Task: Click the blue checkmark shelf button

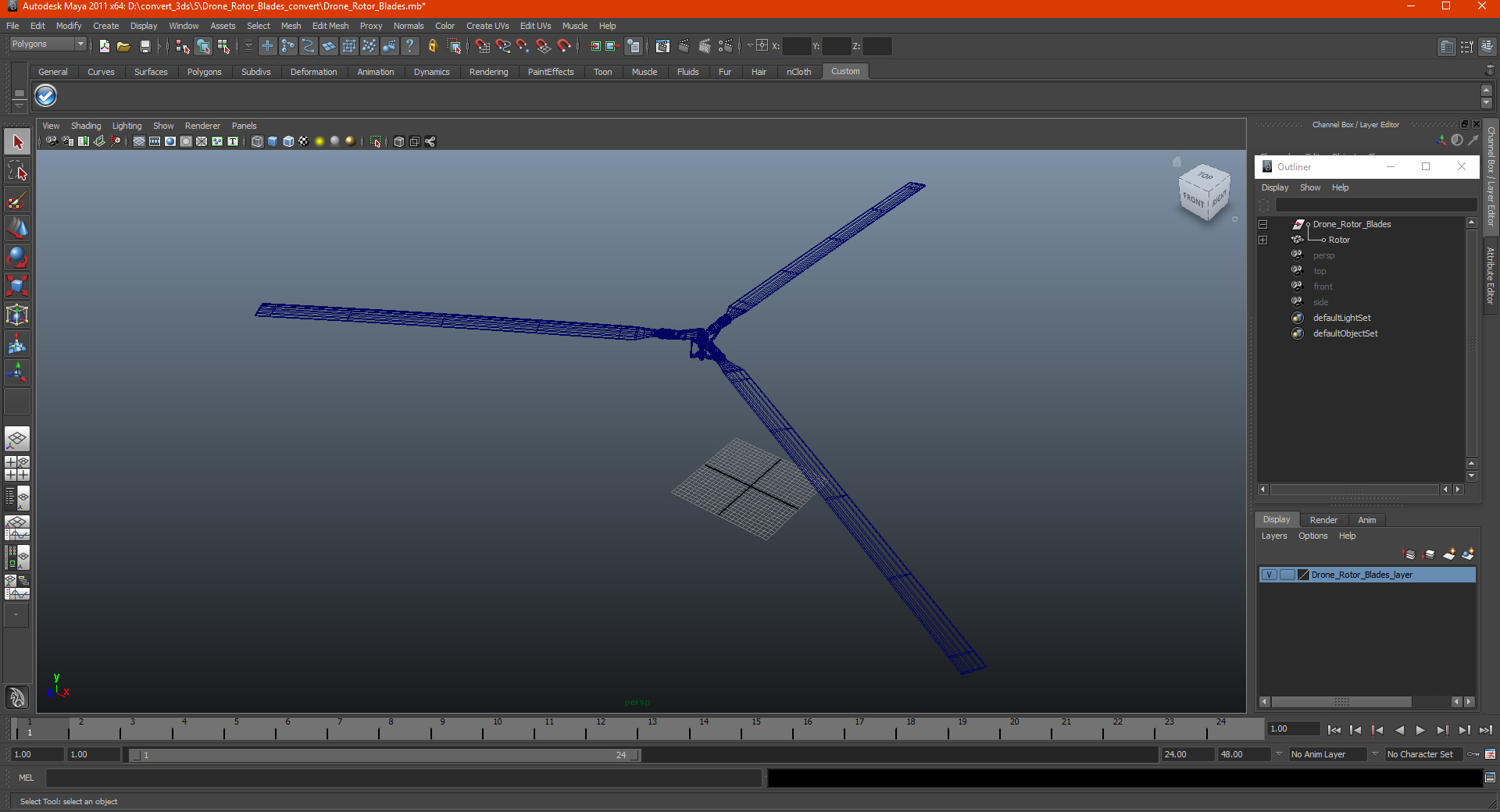Action: tap(46, 96)
